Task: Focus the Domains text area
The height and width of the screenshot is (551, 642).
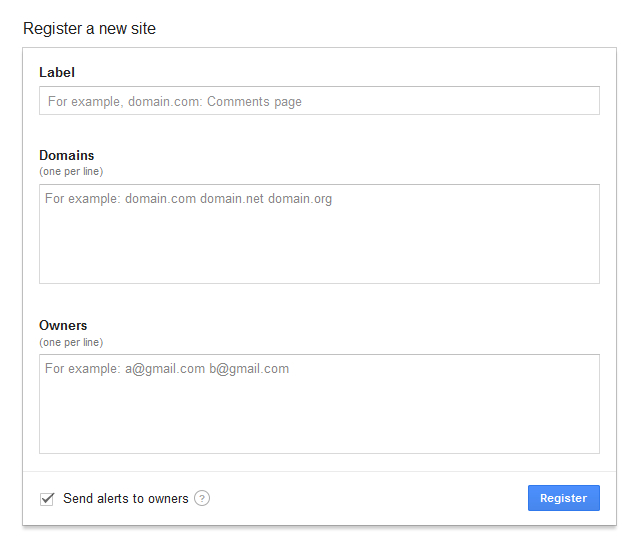Action: point(319,234)
